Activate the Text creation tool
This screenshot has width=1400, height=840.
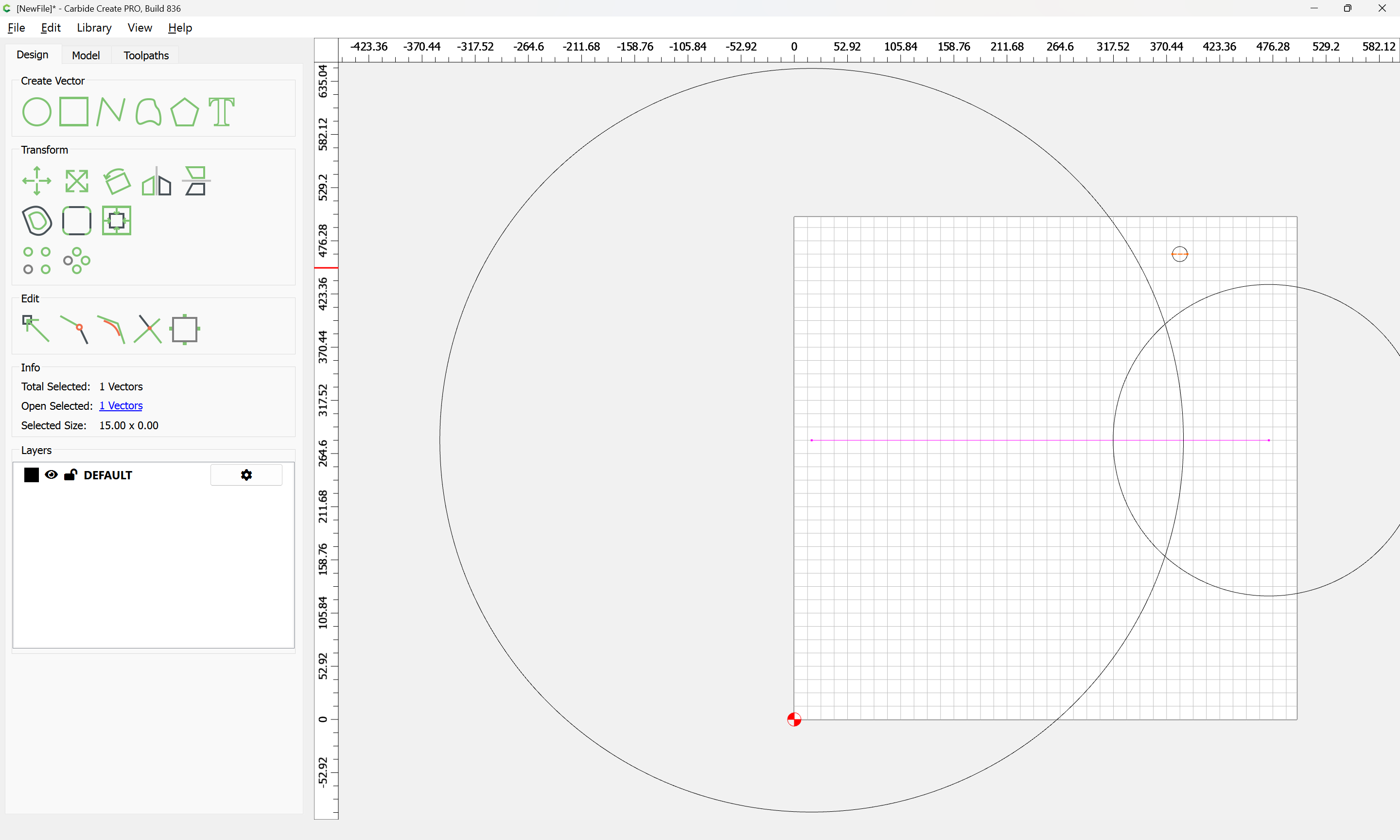click(221, 111)
